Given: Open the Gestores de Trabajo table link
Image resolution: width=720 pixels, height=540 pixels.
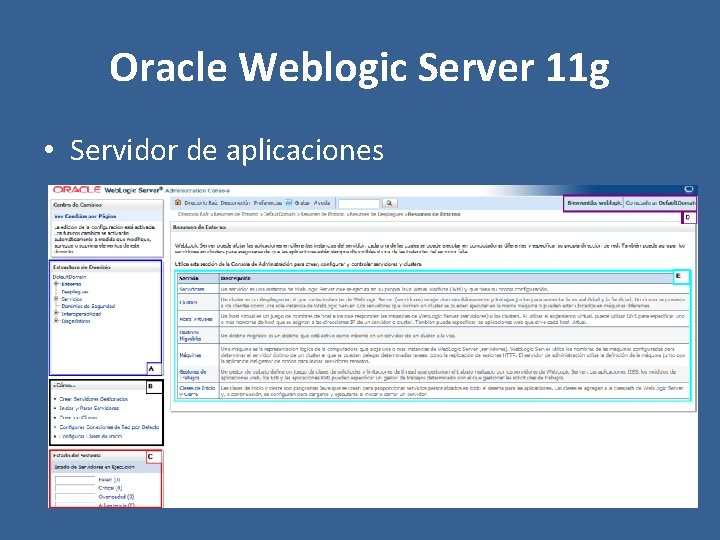Looking at the screenshot, I should (x=193, y=375).
